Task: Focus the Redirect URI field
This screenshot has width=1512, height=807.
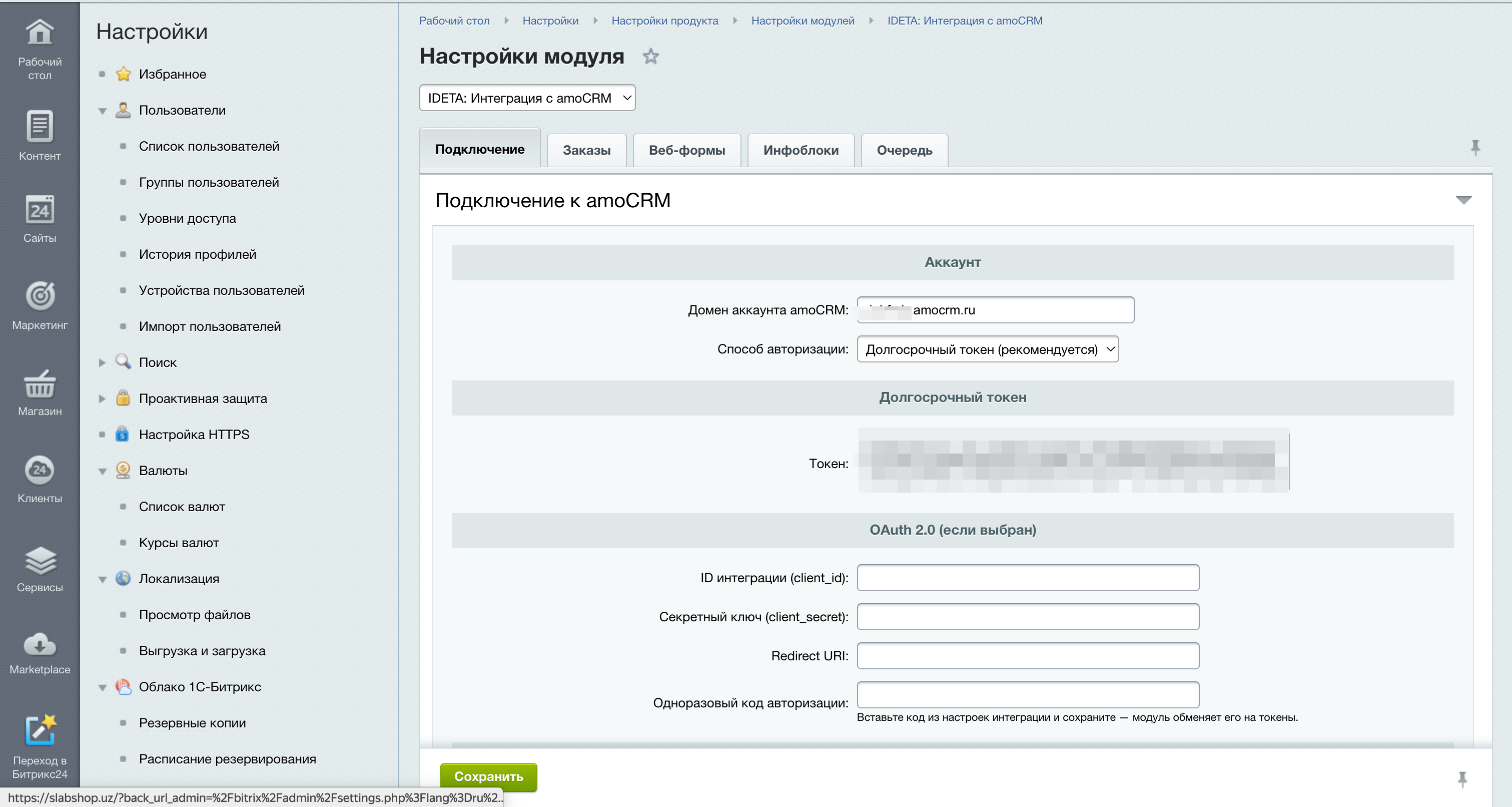Action: tap(1027, 655)
